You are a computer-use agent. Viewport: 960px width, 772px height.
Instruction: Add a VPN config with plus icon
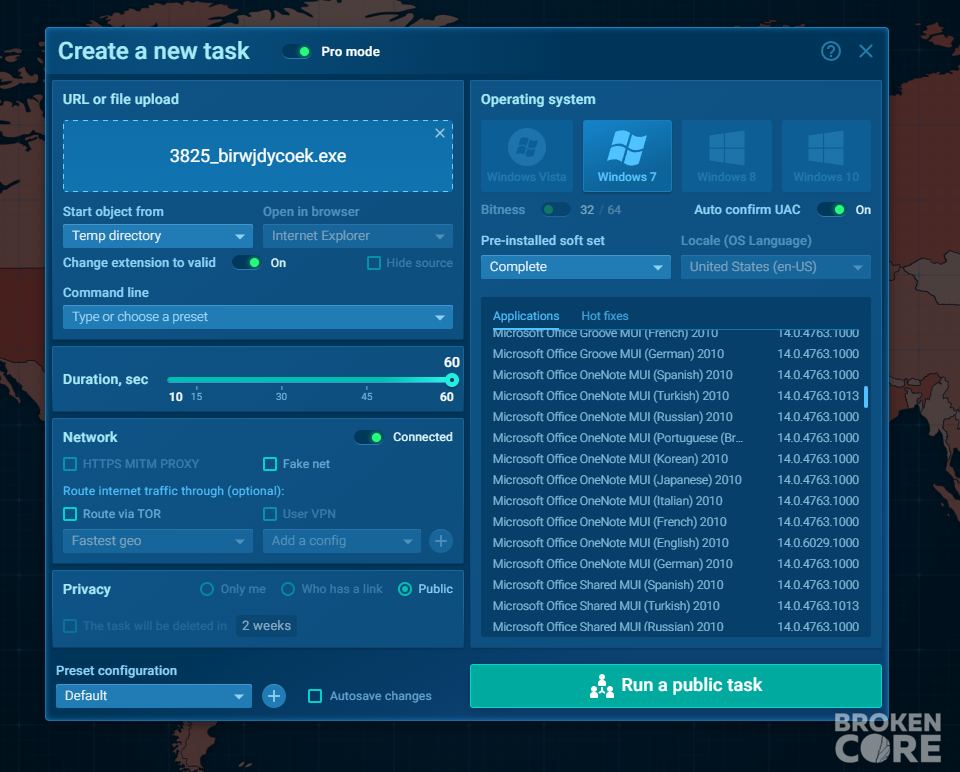(441, 541)
